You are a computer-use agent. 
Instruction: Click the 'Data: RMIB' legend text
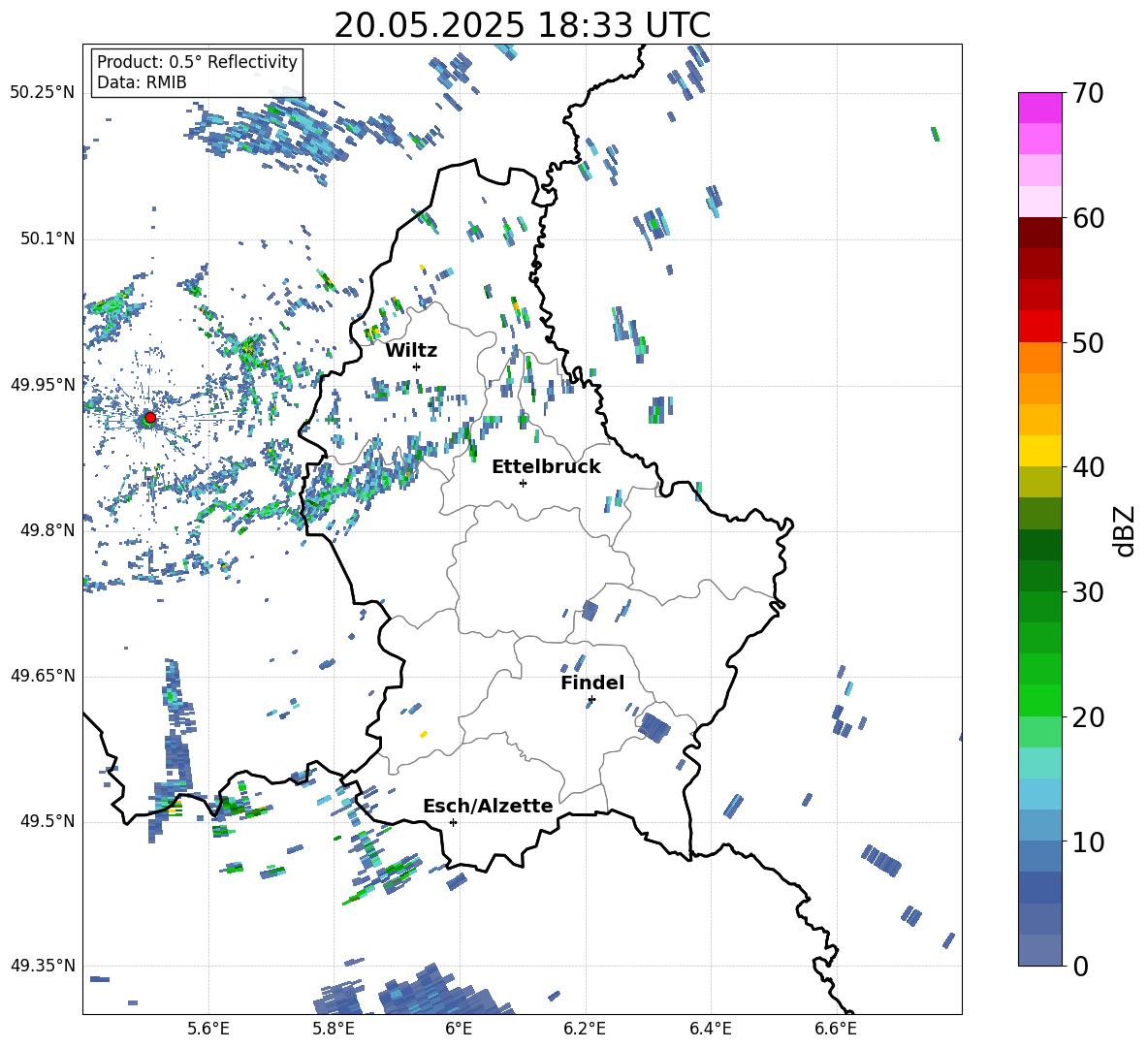click(142, 82)
